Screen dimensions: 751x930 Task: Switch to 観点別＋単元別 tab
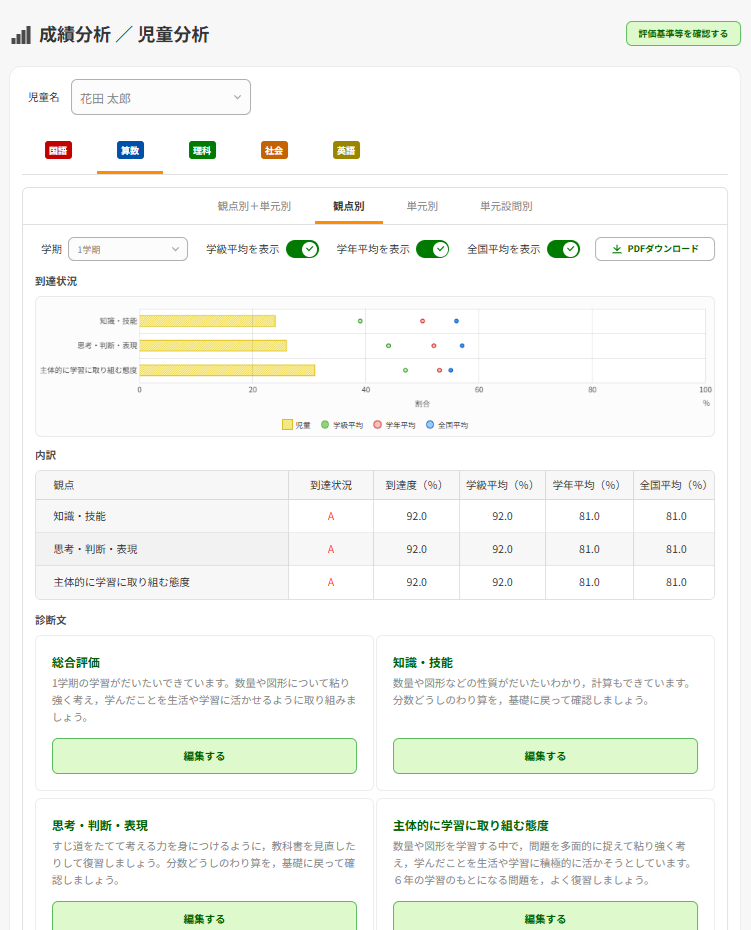254,206
